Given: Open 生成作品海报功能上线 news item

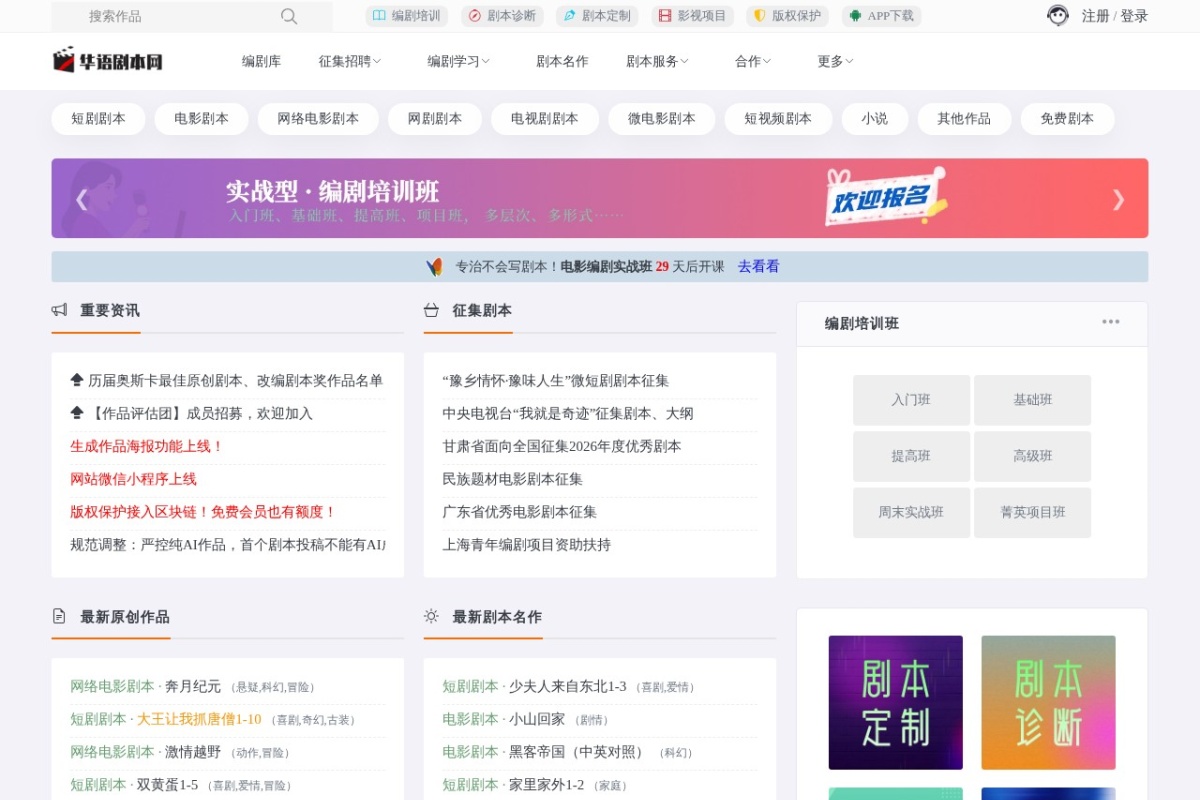Looking at the screenshot, I should coord(147,447).
